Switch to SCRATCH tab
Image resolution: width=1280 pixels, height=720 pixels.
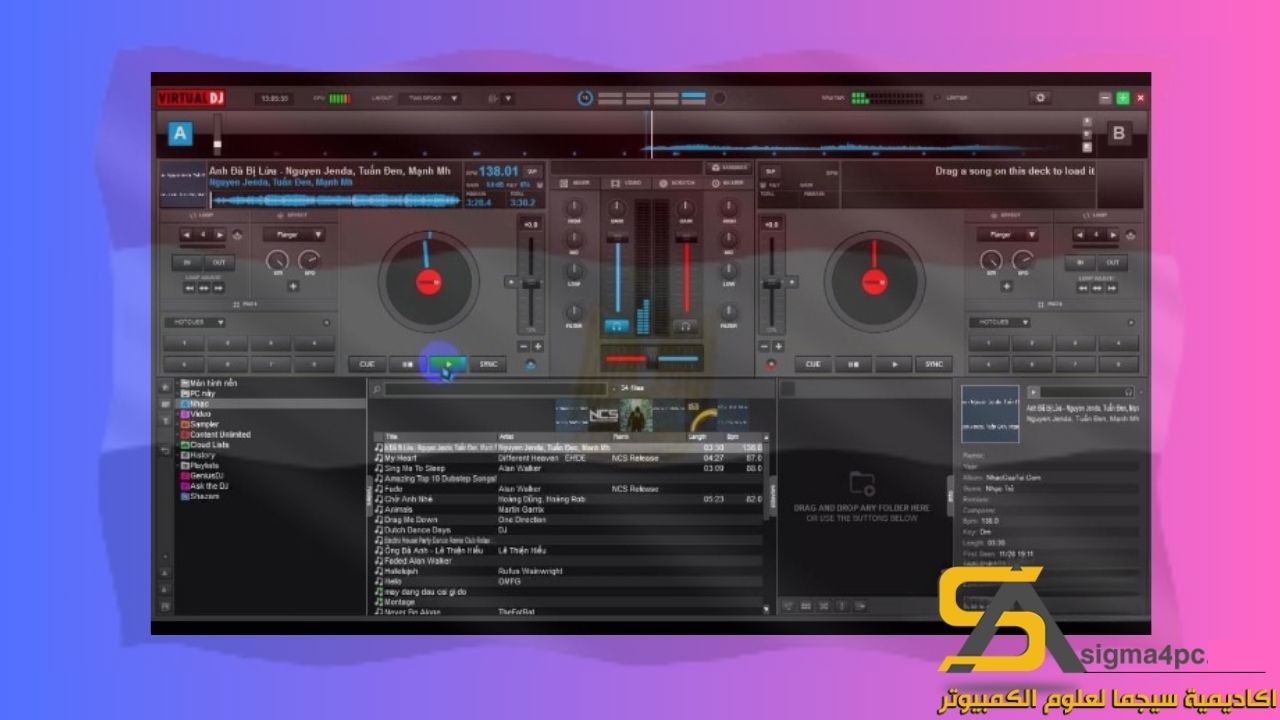pos(678,183)
